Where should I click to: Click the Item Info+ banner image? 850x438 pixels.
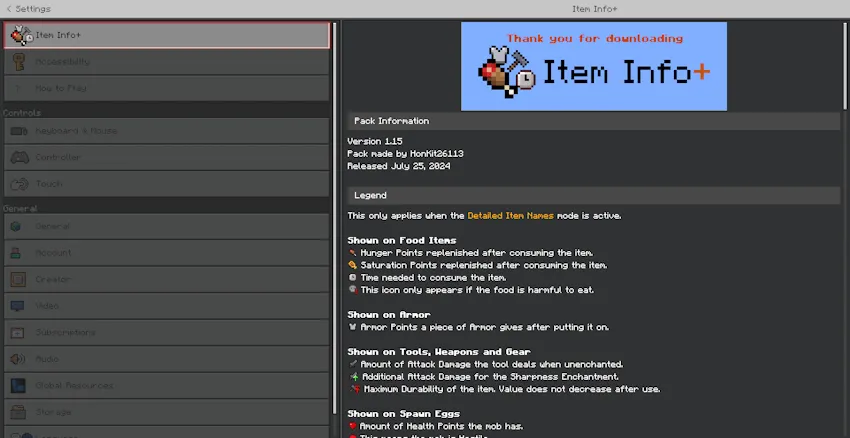[594, 66]
